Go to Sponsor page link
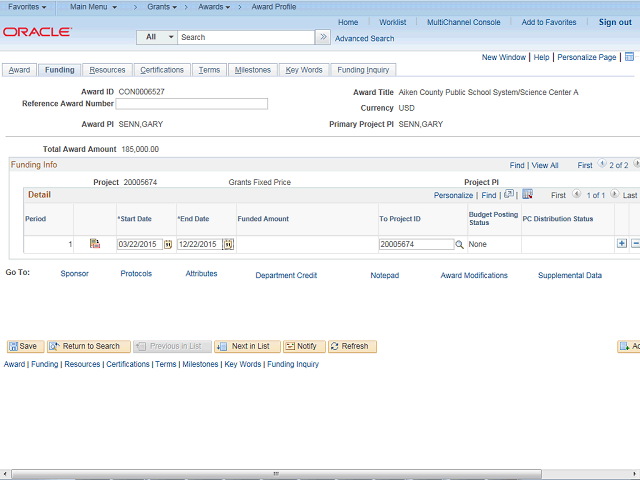 point(74,274)
